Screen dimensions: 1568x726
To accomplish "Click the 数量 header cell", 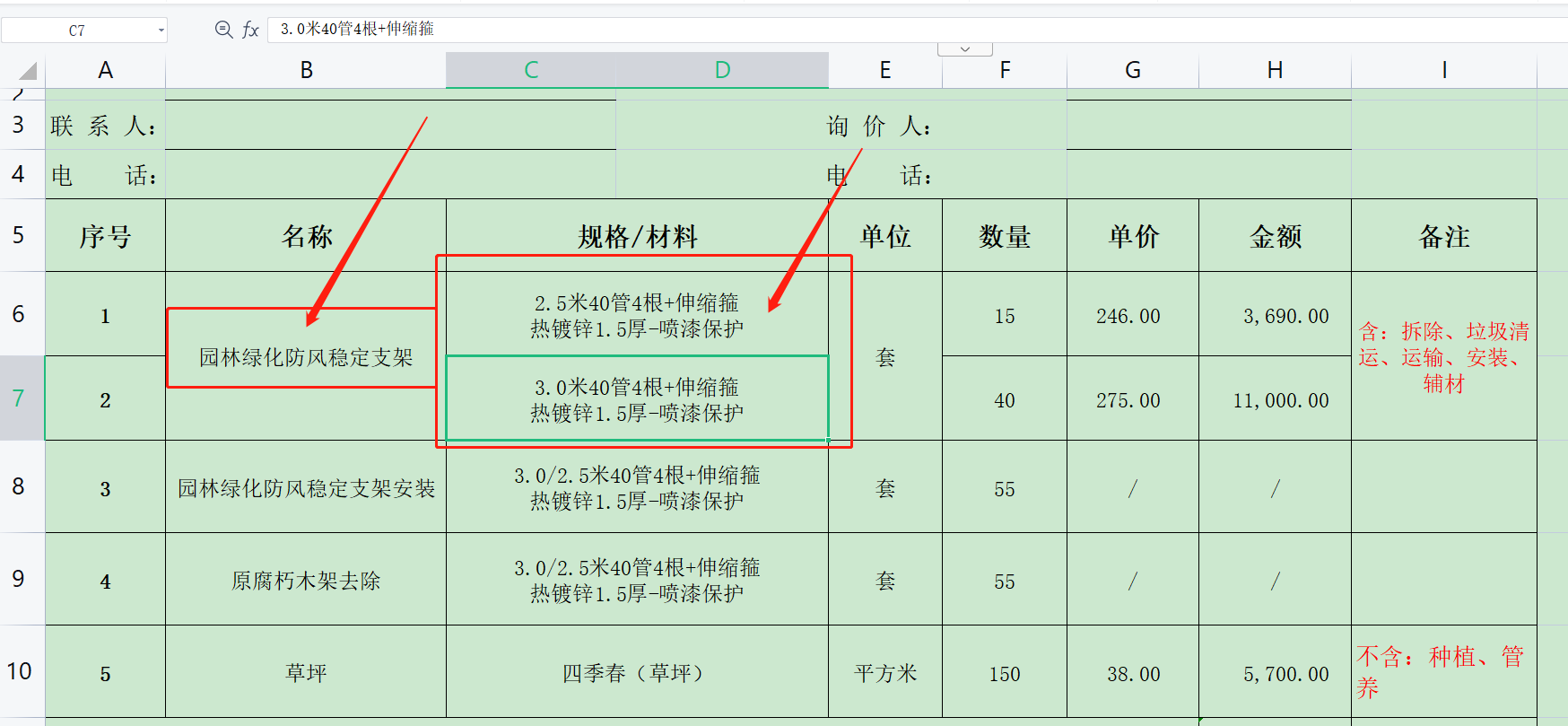I will pyautogui.click(x=1005, y=236).
